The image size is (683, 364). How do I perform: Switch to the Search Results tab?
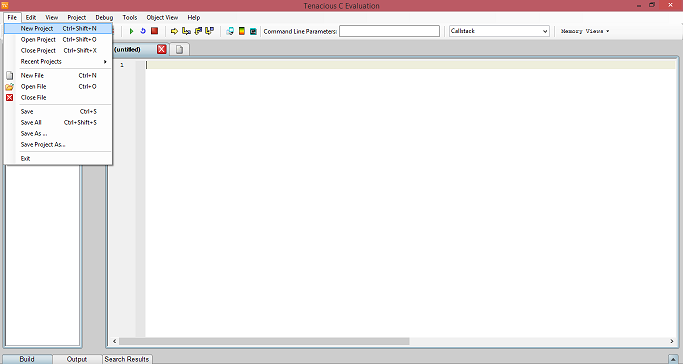coord(127,359)
